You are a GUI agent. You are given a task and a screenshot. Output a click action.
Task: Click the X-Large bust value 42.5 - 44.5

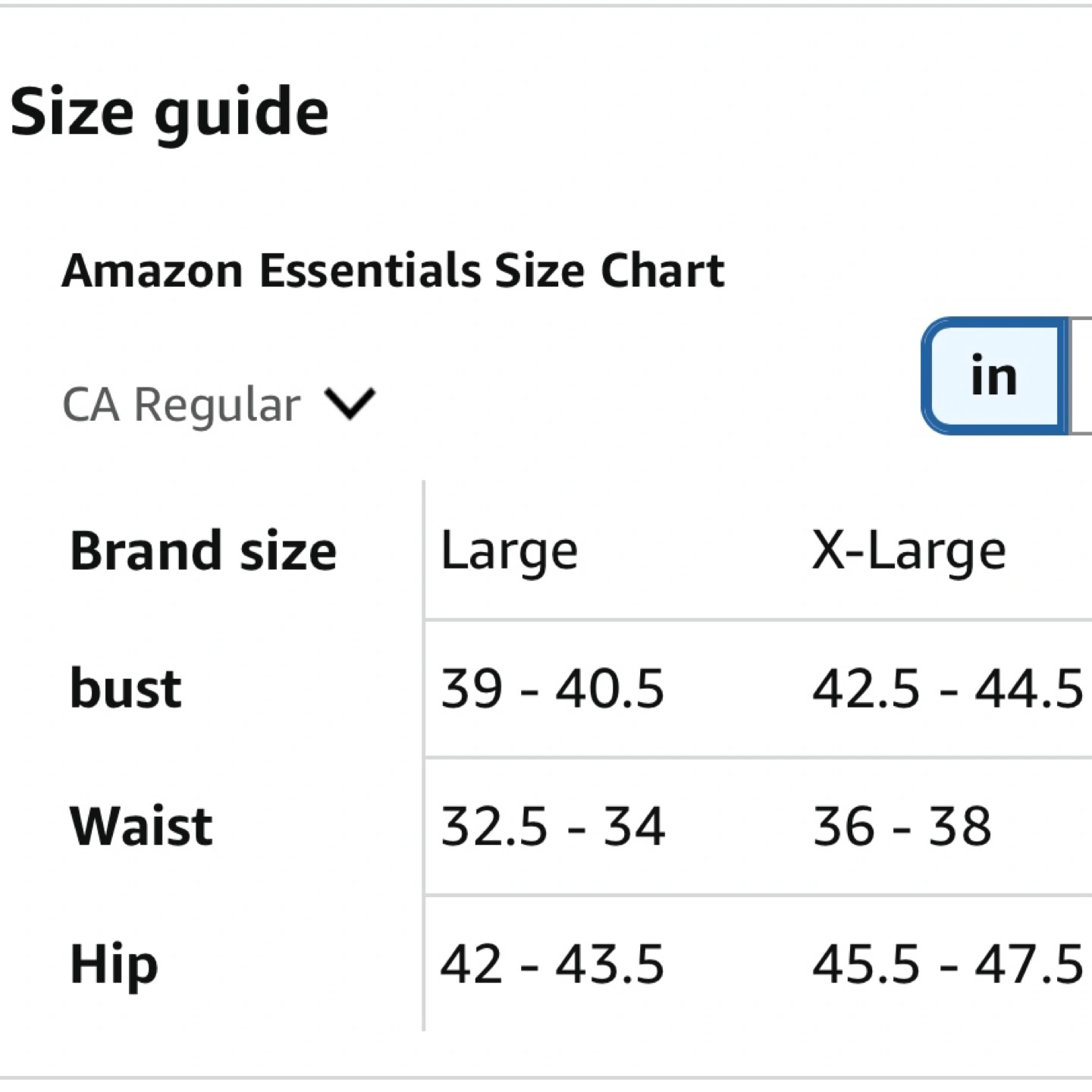tap(947, 689)
